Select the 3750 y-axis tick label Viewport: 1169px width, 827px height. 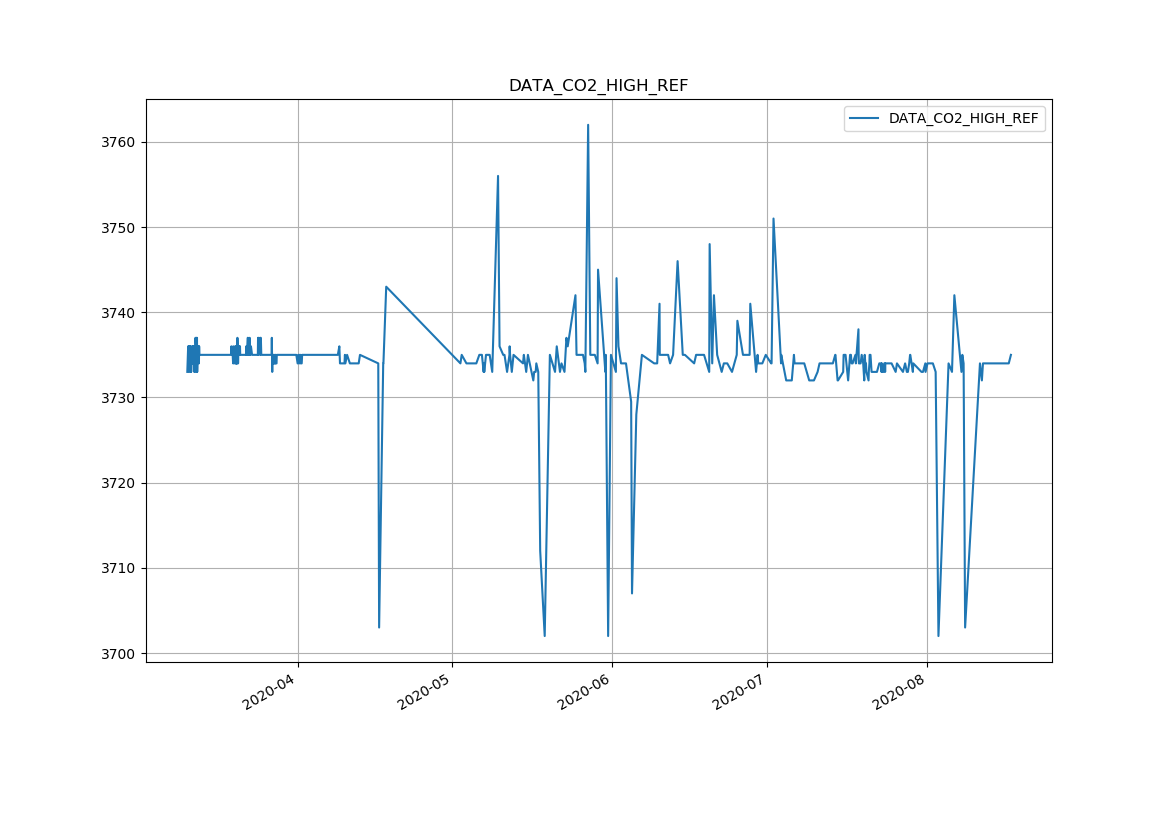118,228
